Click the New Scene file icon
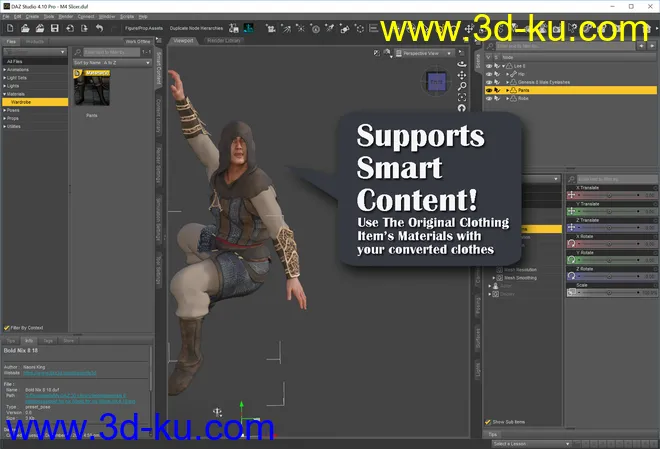Image resolution: width=660 pixels, height=449 pixels. [9, 28]
